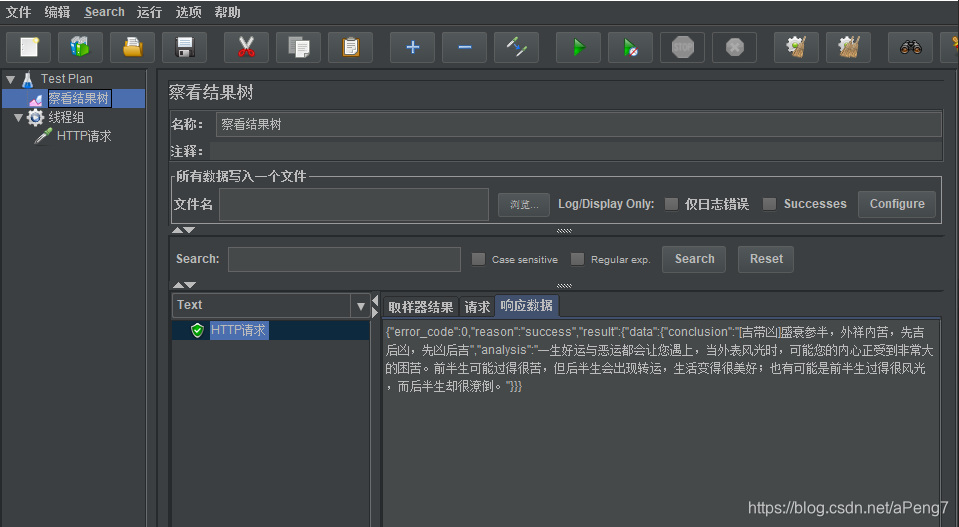Click the collapse arrows below the Search row
959x527 pixels.
click(x=183, y=285)
